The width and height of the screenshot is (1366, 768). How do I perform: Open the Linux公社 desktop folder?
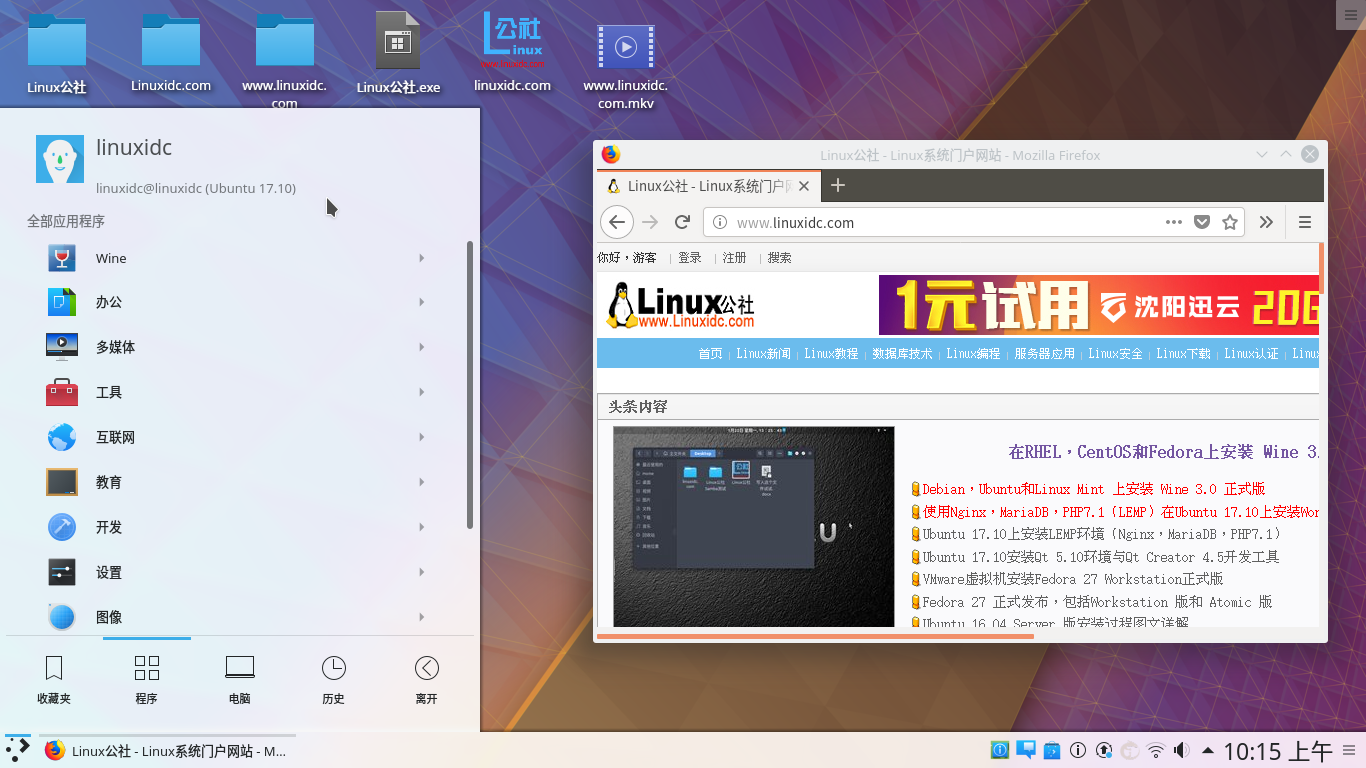(x=57, y=54)
